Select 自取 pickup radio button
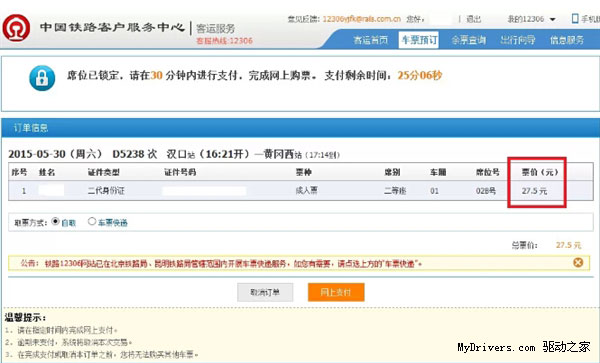The width and height of the screenshot is (600, 363). 55,221
